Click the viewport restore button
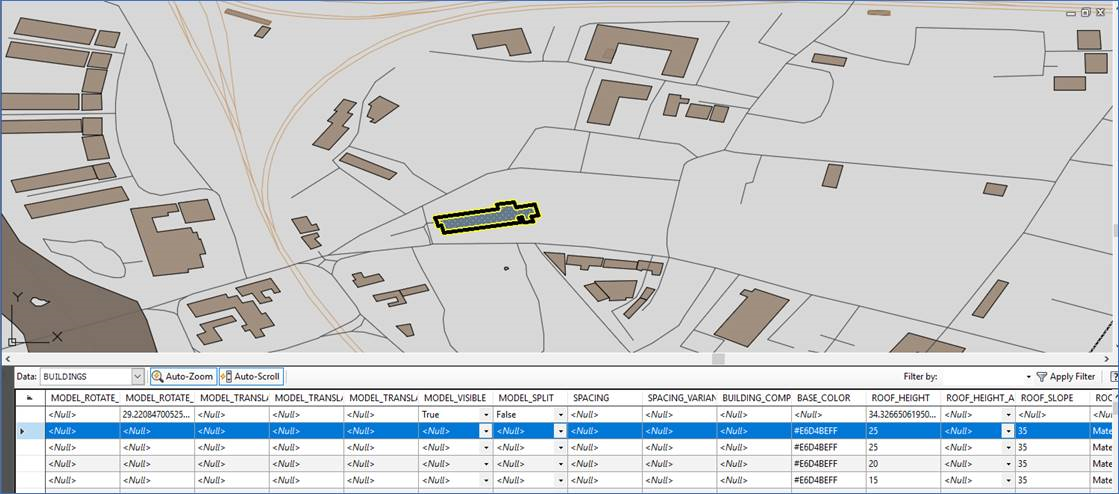The width and height of the screenshot is (1119, 494). pyautogui.click(x=1085, y=13)
